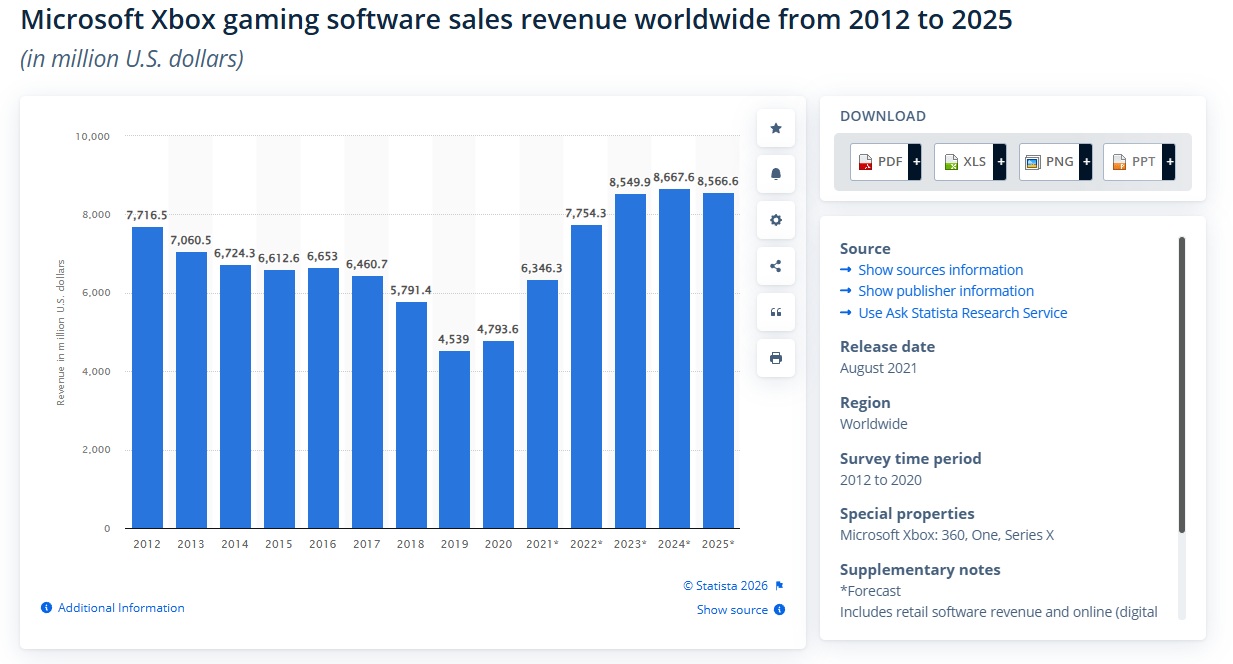
Task: Click the DOWNLOAD section heading
Action: (x=883, y=116)
